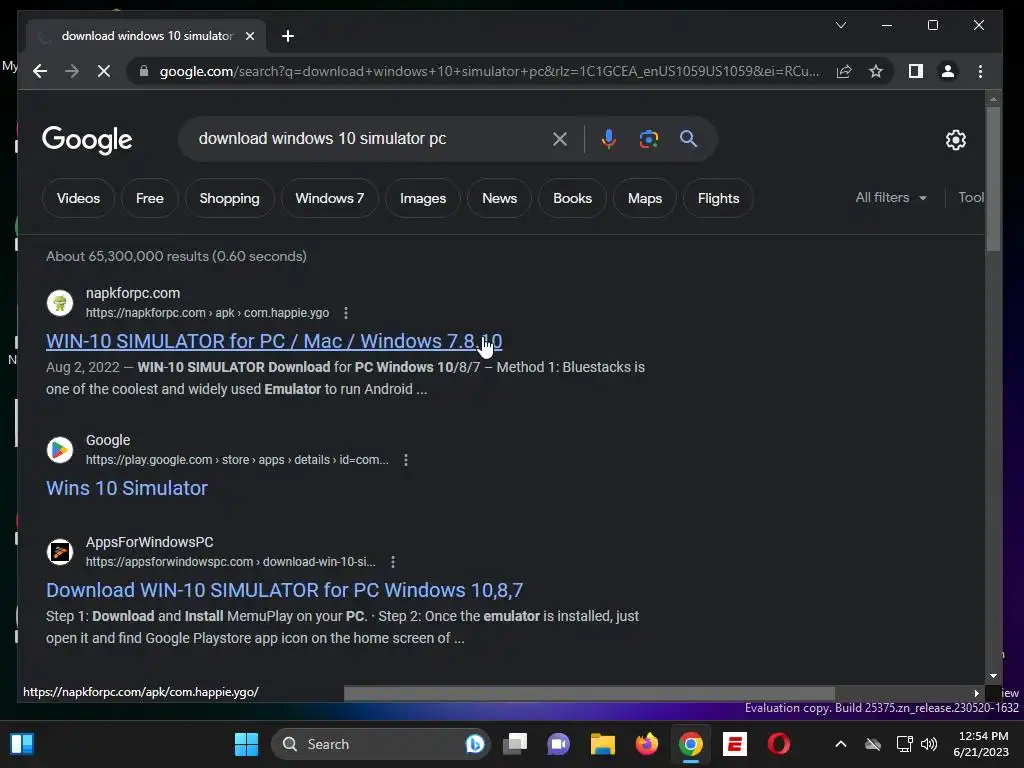This screenshot has height=768, width=1024.
Task: Click the forward navigation arrow
Action: pyautogui.click(x=72, y=71)
